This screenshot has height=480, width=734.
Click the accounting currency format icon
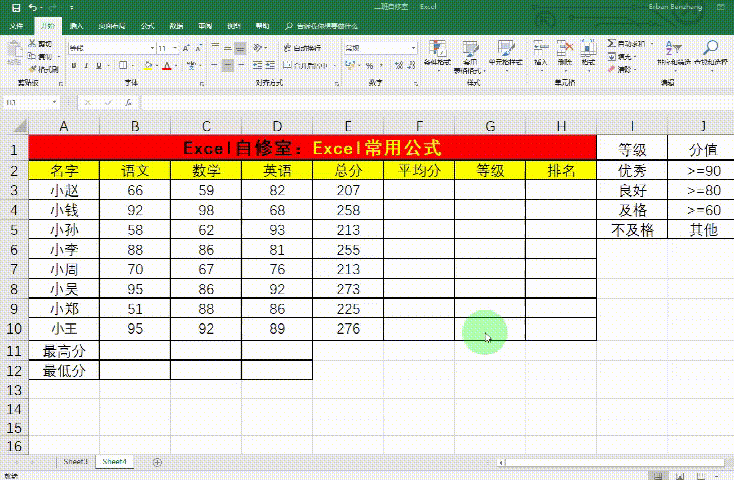[x=350, y=66]
